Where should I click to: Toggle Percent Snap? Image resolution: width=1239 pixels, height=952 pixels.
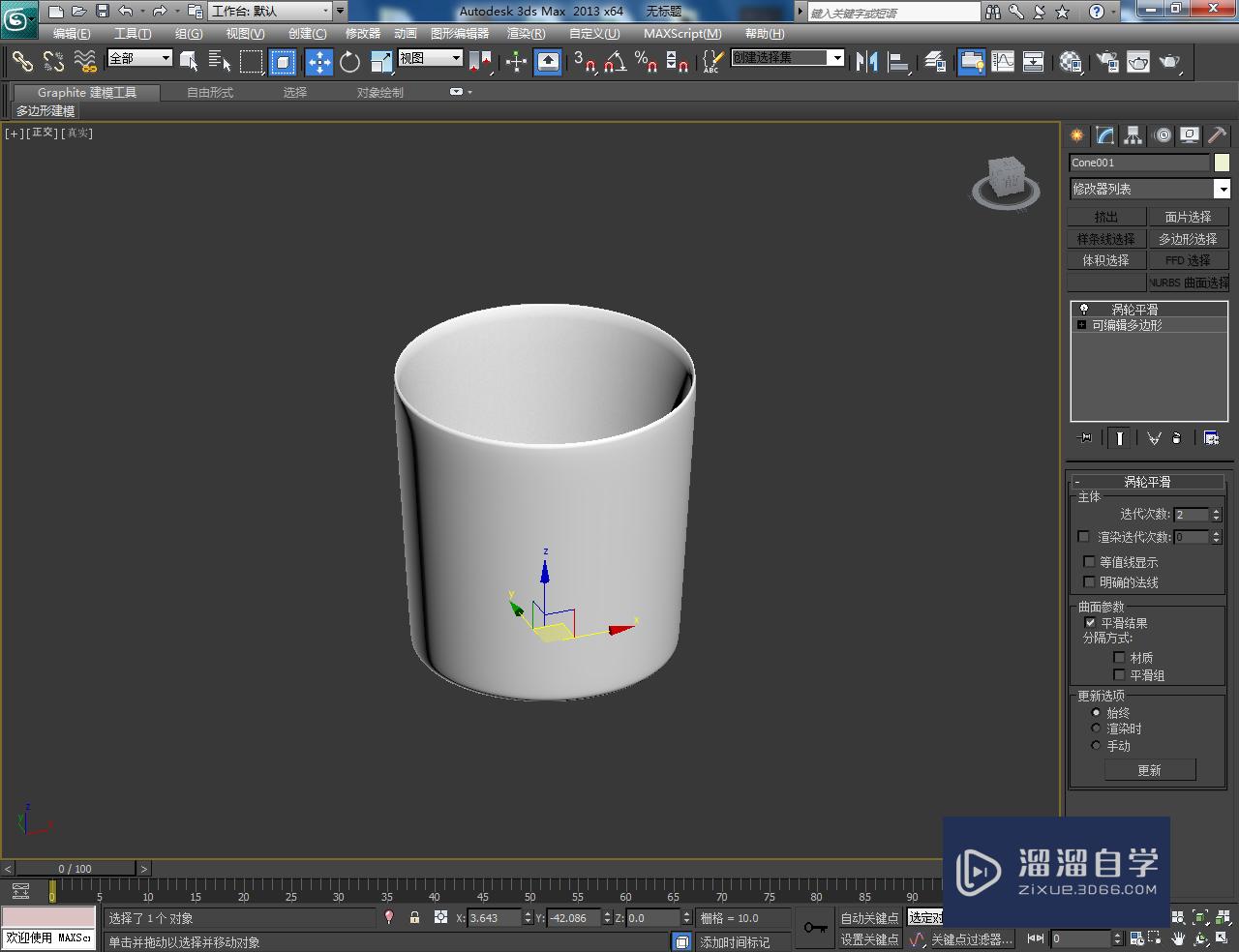point(646,62)
